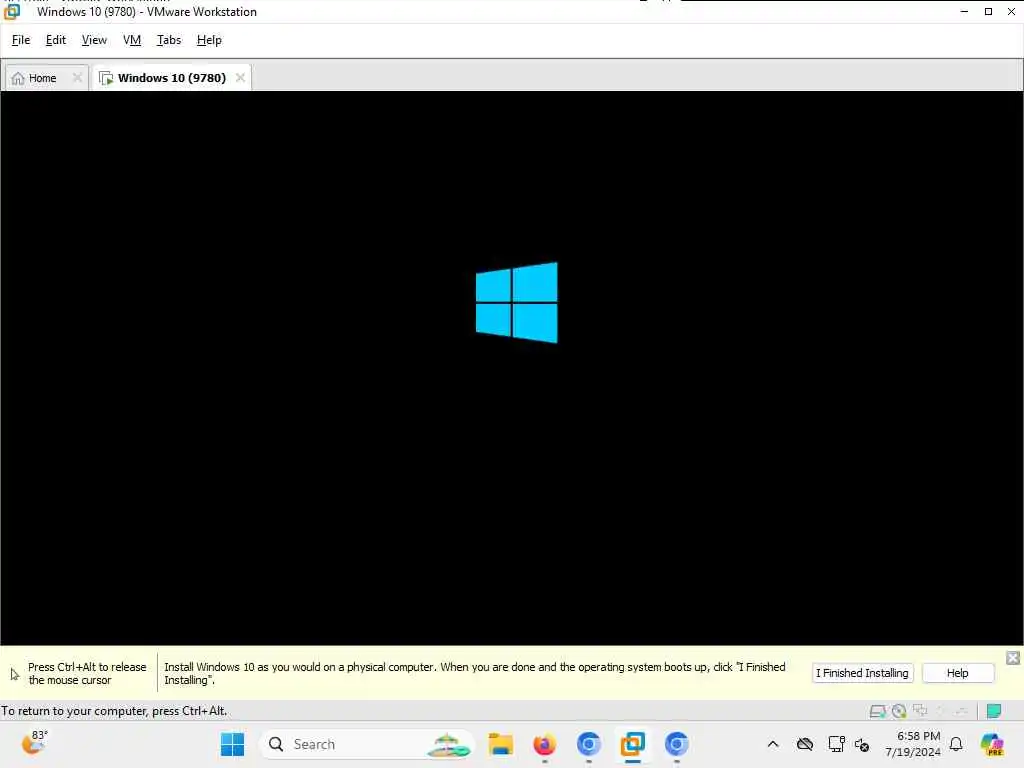Click the VMware Workstation taskbar icon
Screen dimensions: 1024x768
632,744
